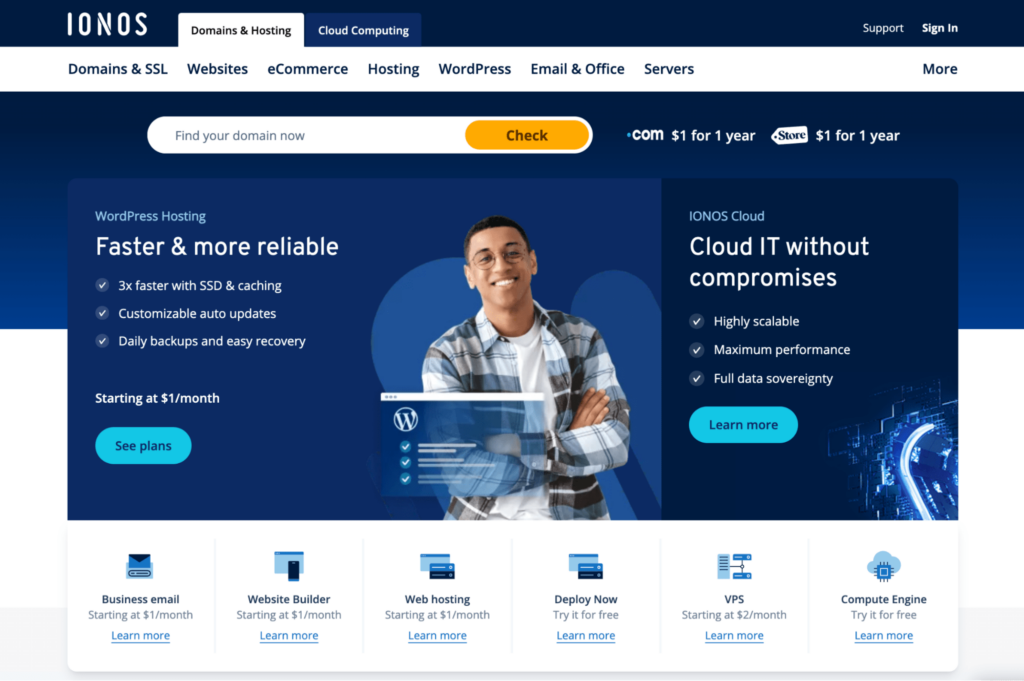Click the WordPress Hosting label
Screen dimensions: 1024x681
pos(150,216)
